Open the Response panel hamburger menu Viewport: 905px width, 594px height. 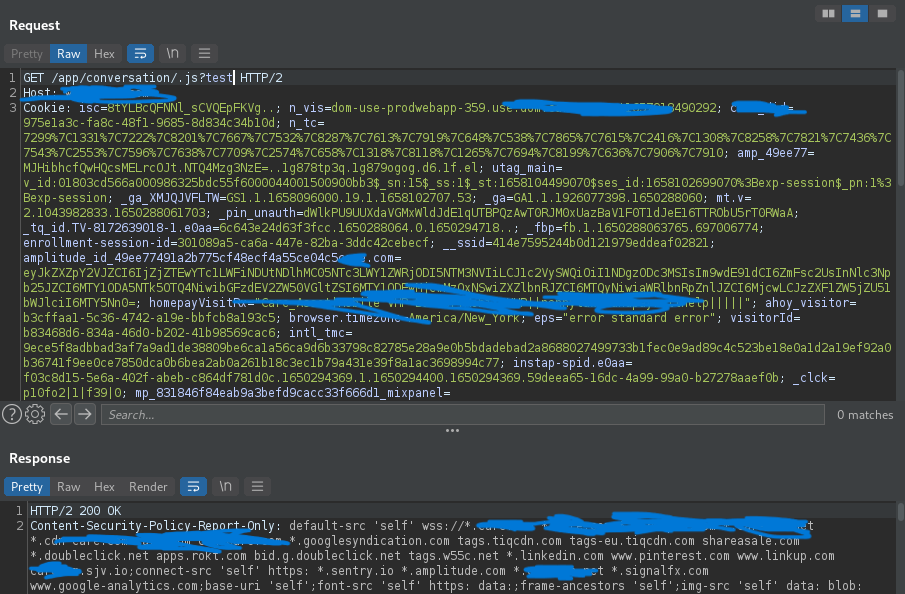tap(257, 487)
